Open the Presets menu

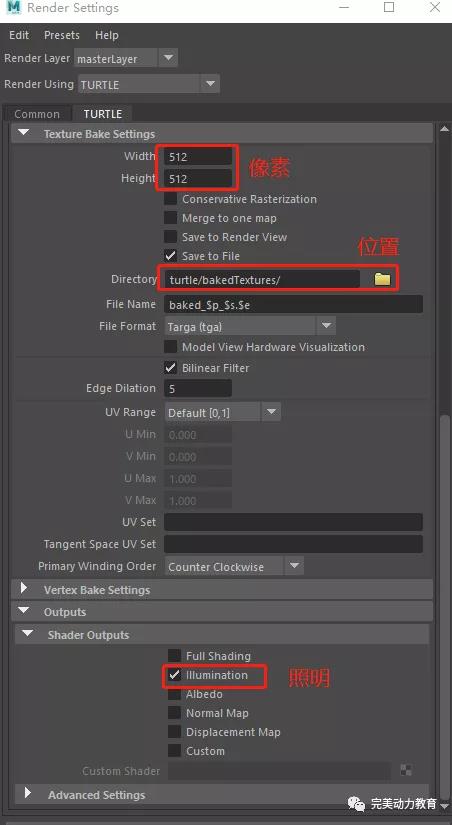point(62,35)
